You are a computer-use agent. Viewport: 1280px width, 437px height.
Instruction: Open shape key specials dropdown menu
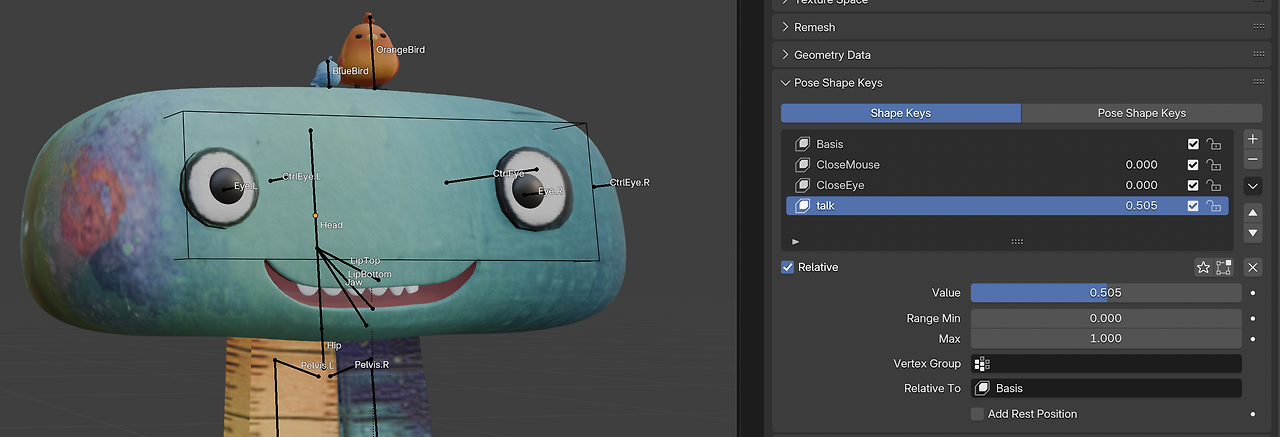click(x=1253, y=186)
